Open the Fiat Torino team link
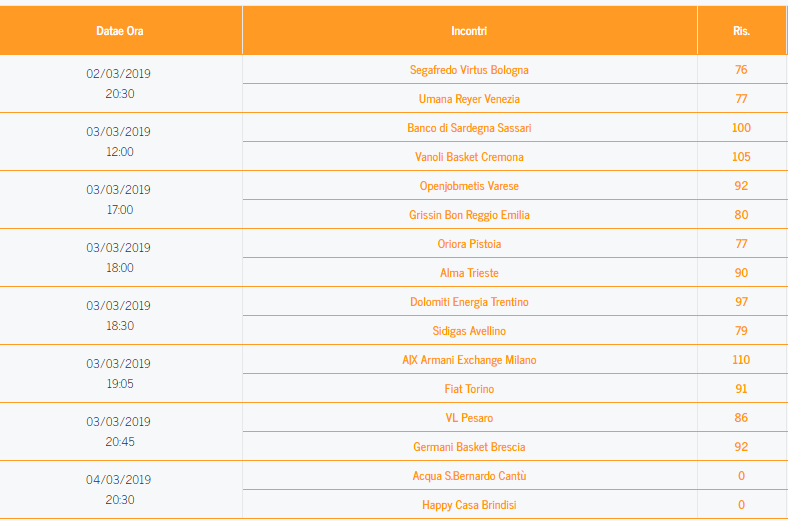This screenshot has height=521, width=788. (469, 389)
